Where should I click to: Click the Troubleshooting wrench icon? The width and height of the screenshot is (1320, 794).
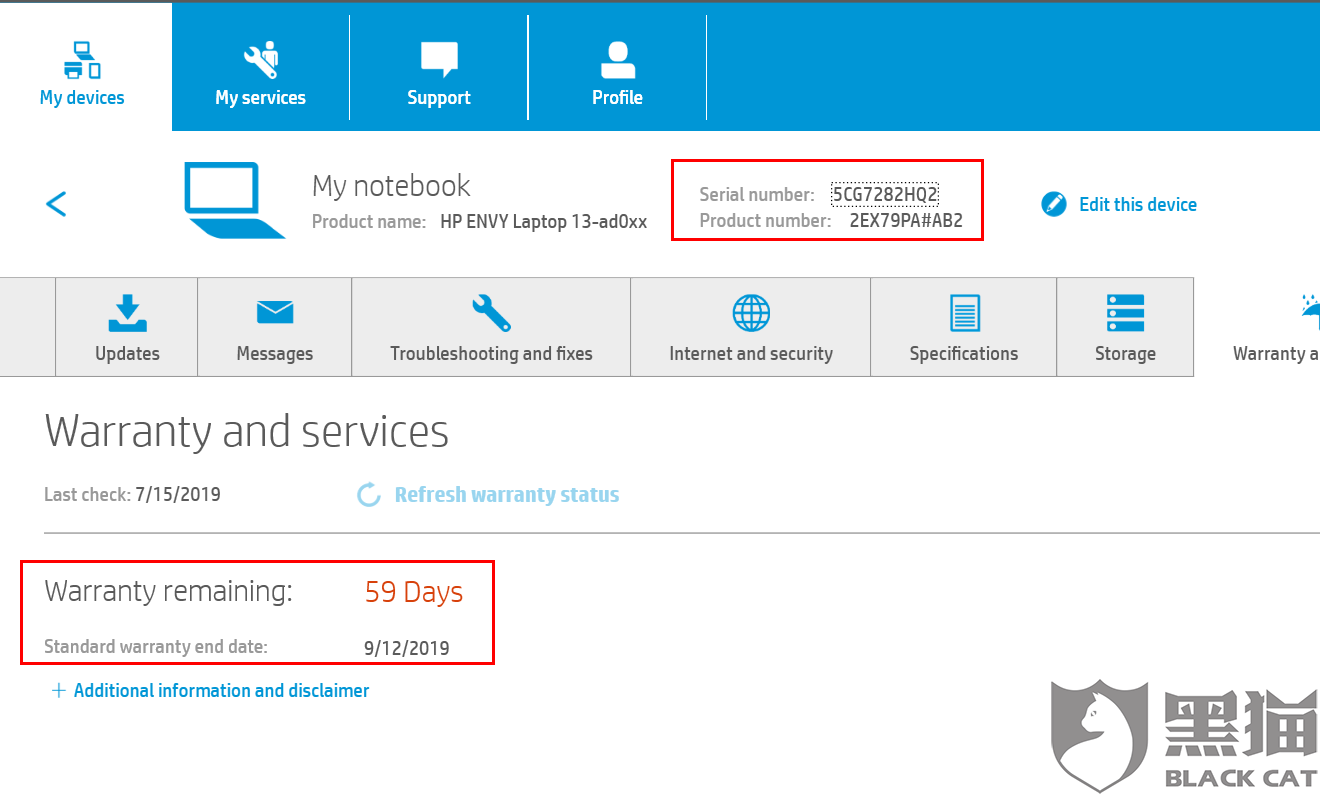coord(491,313)
